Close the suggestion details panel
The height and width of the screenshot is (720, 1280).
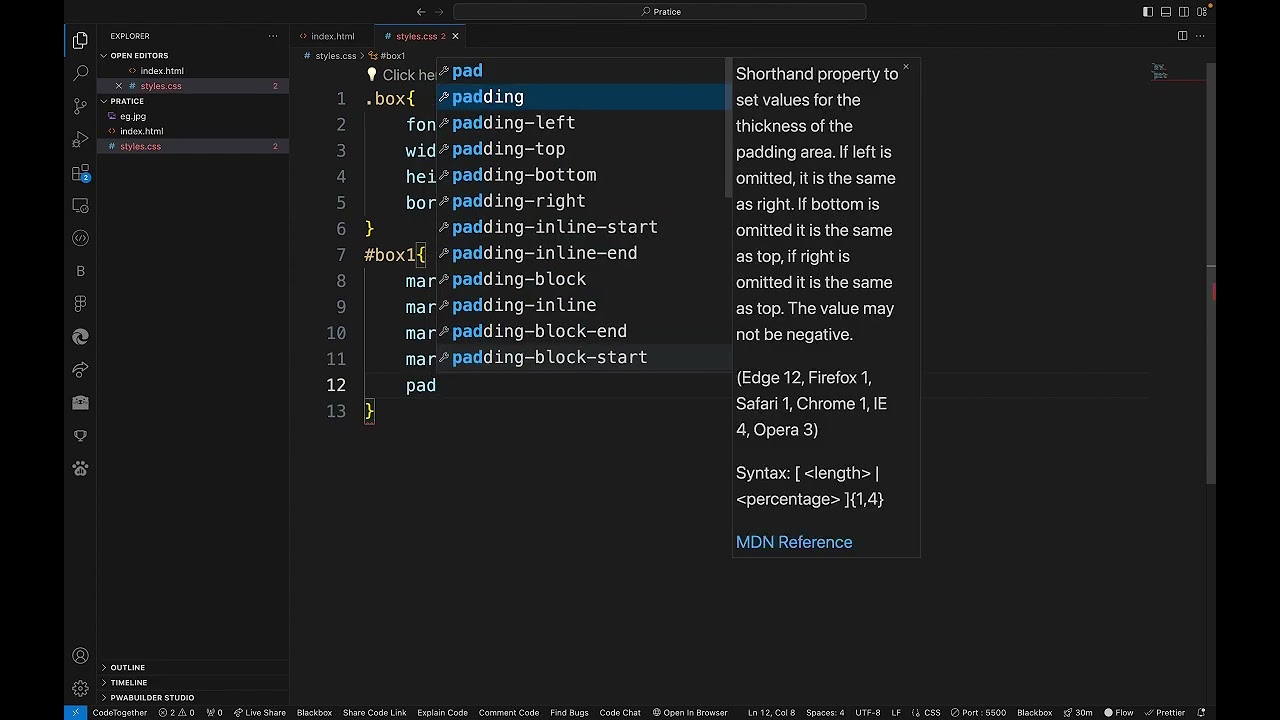pos(906,68)
